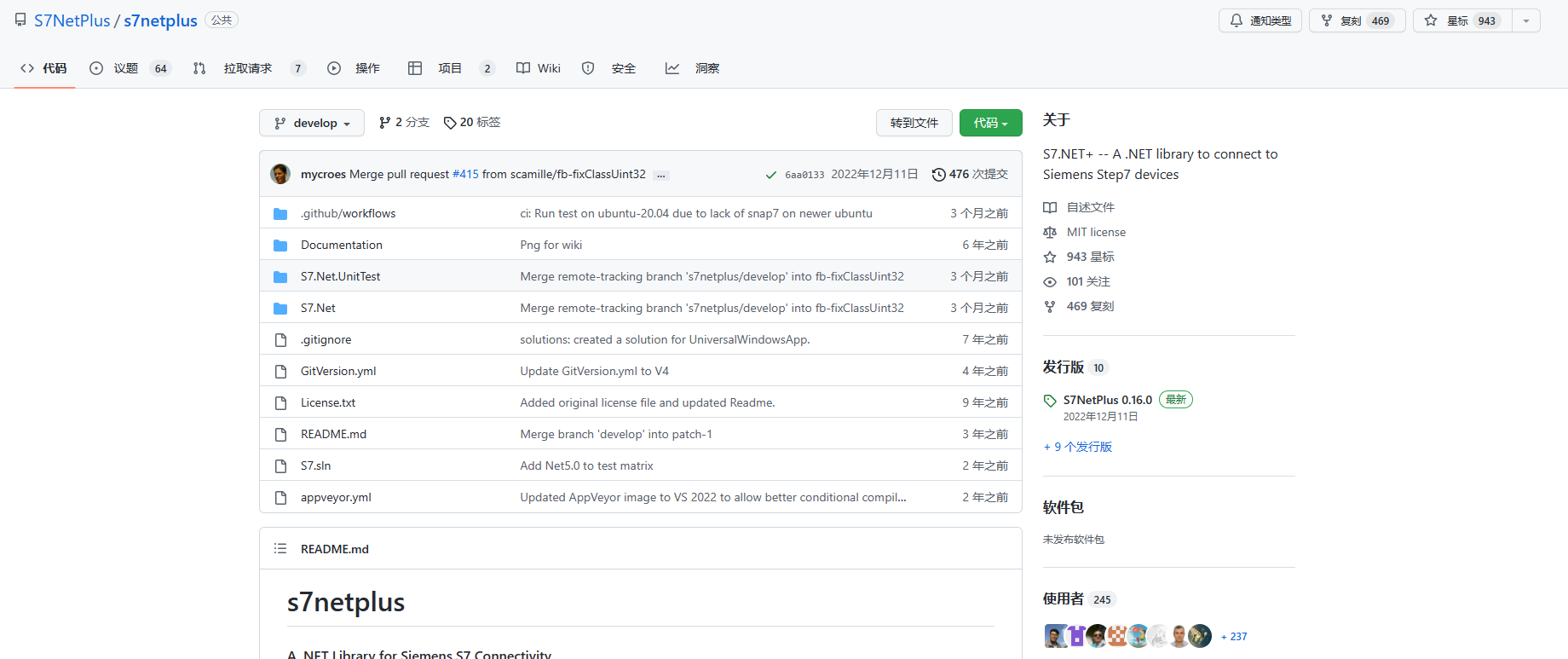Open the .github/workflows folder
The image size is (1568, 659).
point(348,213)
